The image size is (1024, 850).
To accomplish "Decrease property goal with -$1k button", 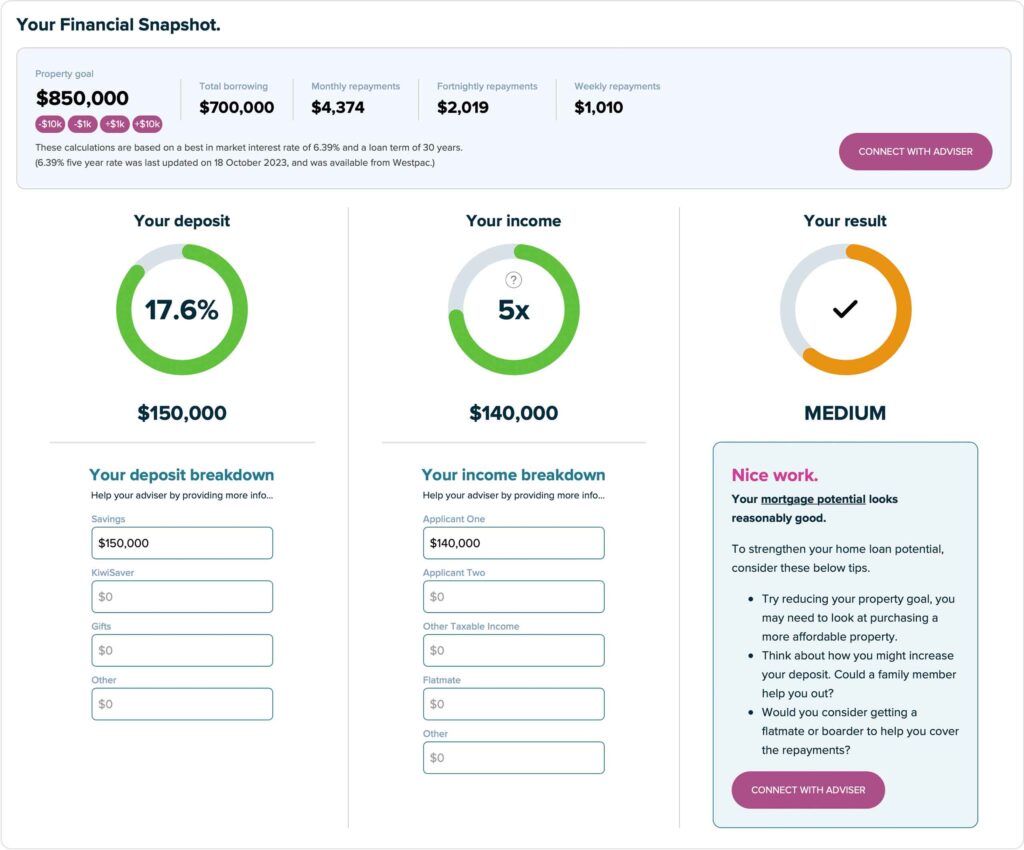I will click(82, 124).
